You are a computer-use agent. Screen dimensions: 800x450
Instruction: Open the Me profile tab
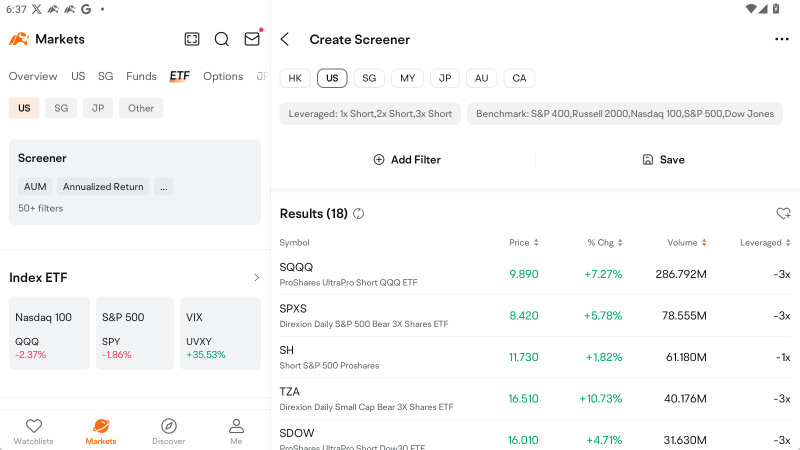point(236,432)
